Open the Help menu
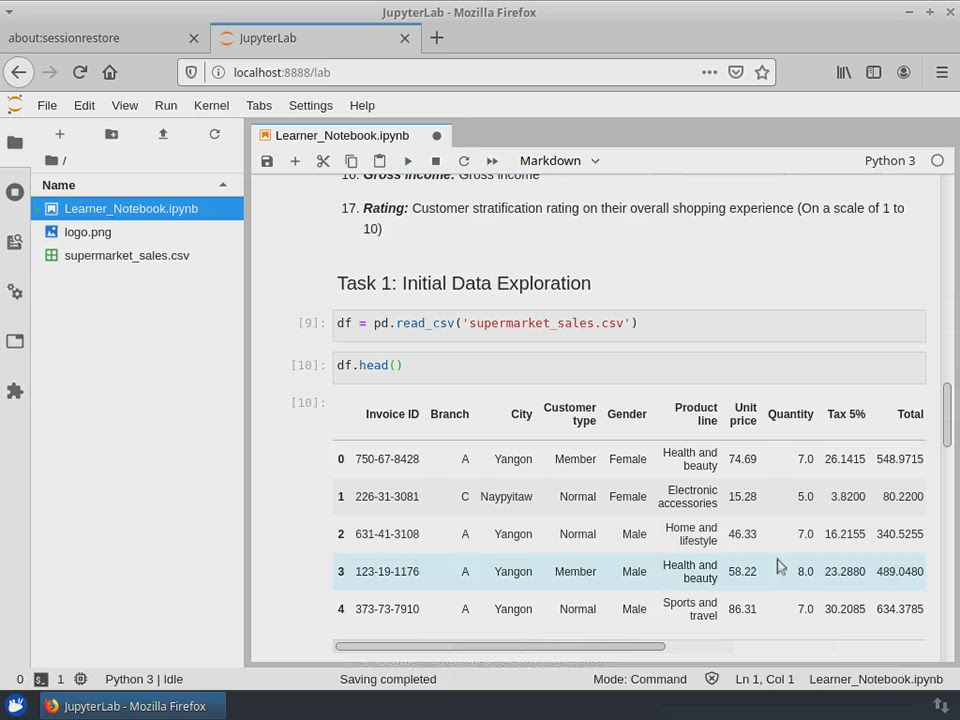The height and width of the screenshot is (720, 960). [362, 105]
